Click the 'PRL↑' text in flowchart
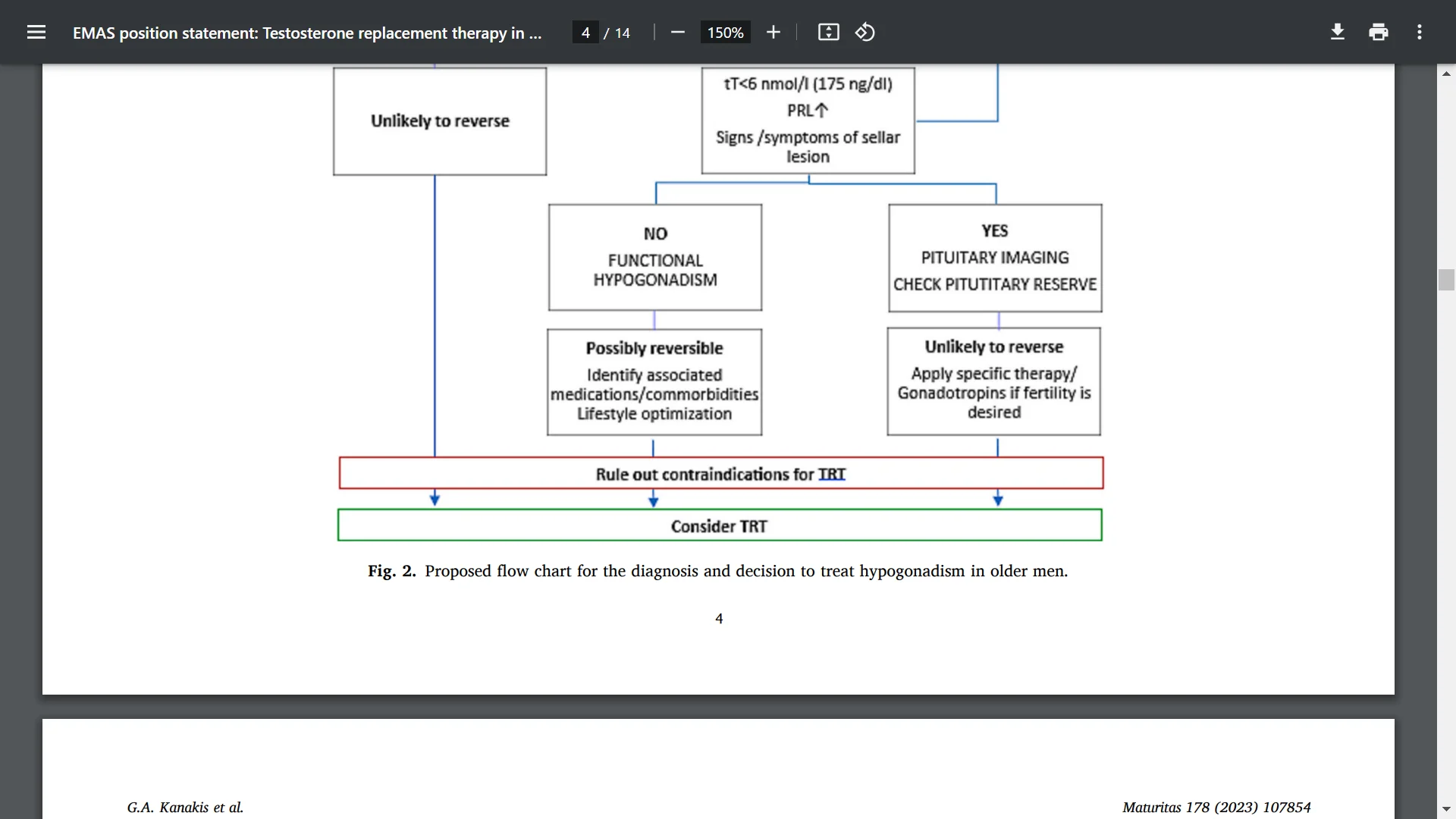 coord(808,111)
